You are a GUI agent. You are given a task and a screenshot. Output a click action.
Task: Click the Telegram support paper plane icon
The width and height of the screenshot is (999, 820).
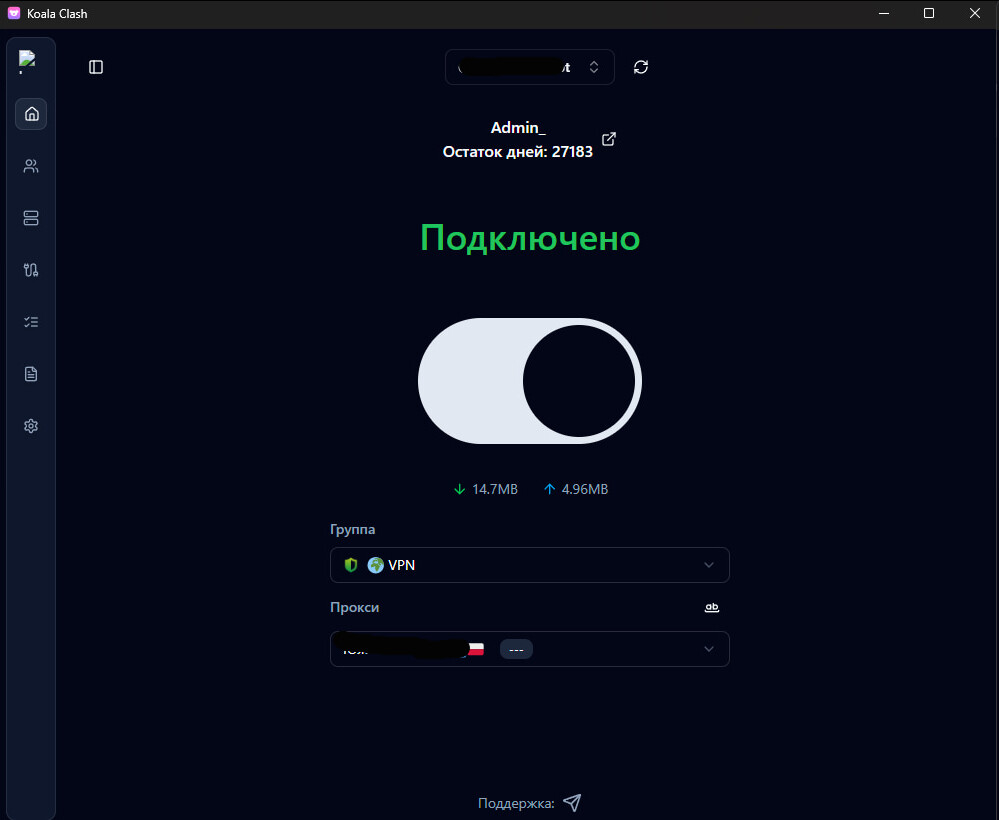coord(572,803)
